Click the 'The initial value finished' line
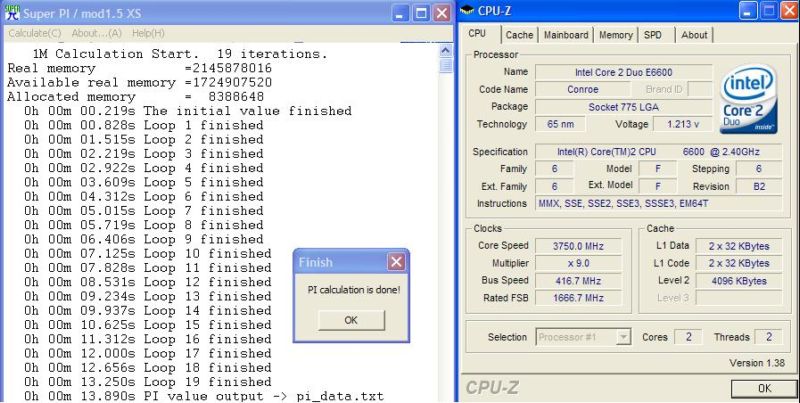The width and height of the screenshot is (800, 403). point(188,111)
